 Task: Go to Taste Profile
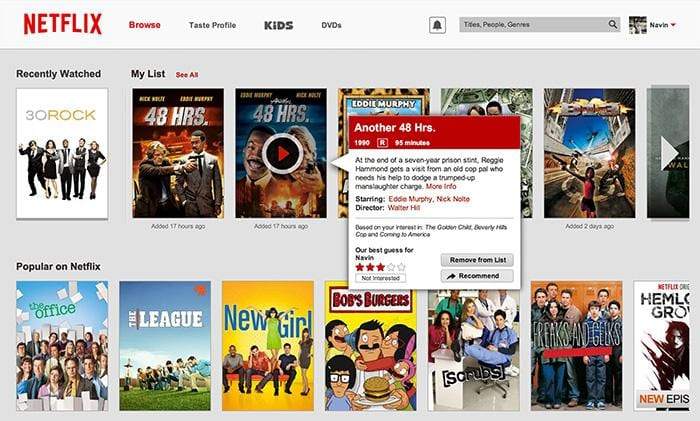(212, 25)
